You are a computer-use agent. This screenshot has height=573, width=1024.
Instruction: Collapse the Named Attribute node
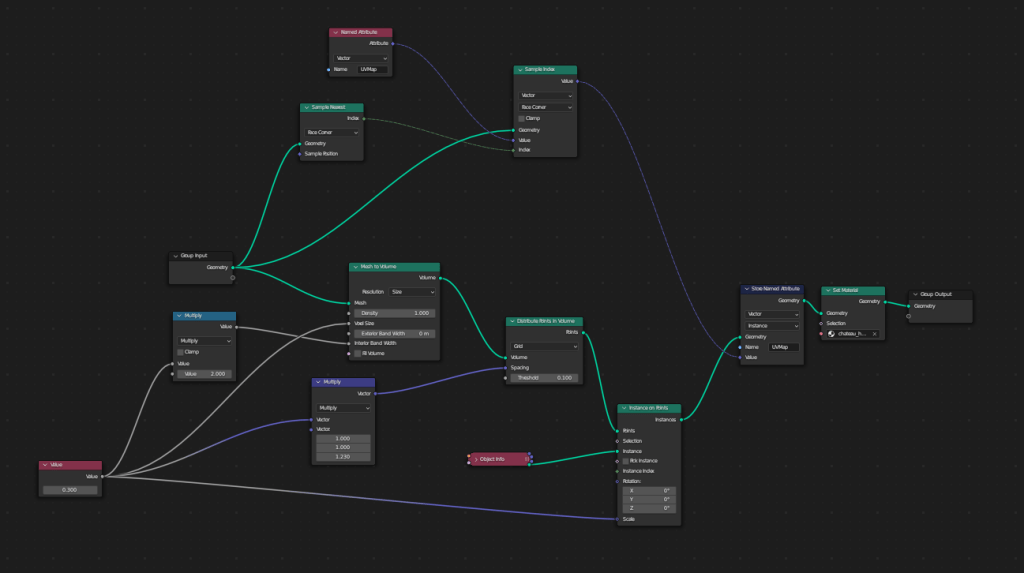click(x=335, y=33)
